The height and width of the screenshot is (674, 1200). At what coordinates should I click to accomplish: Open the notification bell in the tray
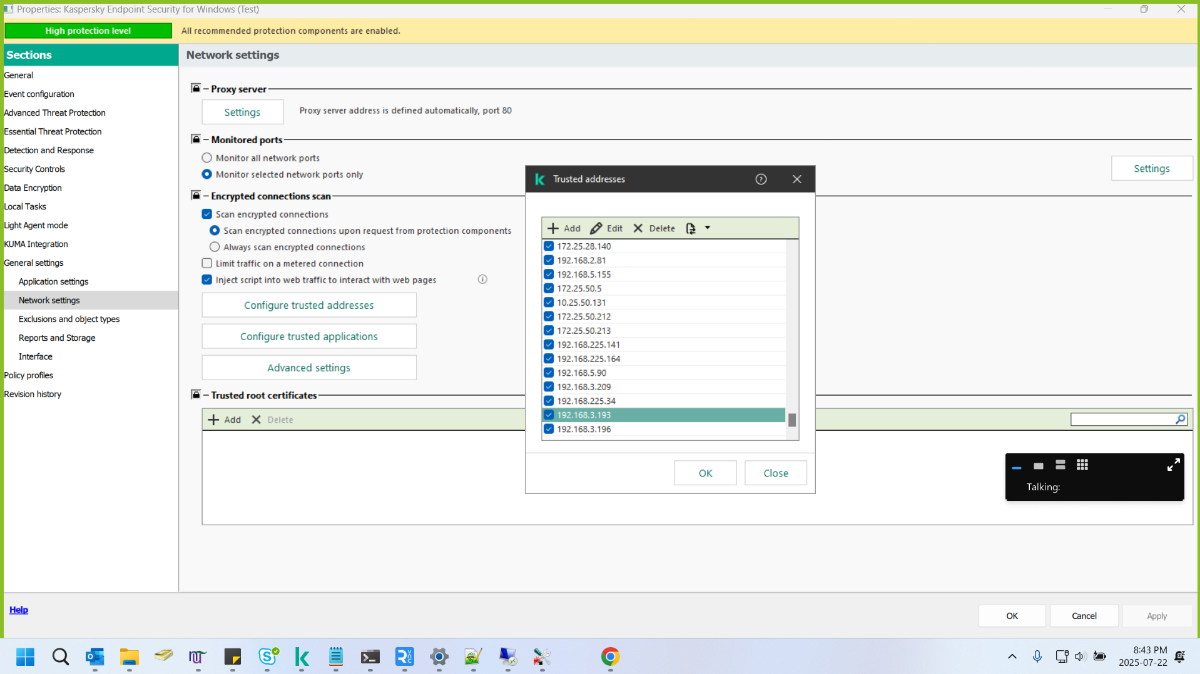click(1180, 657)
